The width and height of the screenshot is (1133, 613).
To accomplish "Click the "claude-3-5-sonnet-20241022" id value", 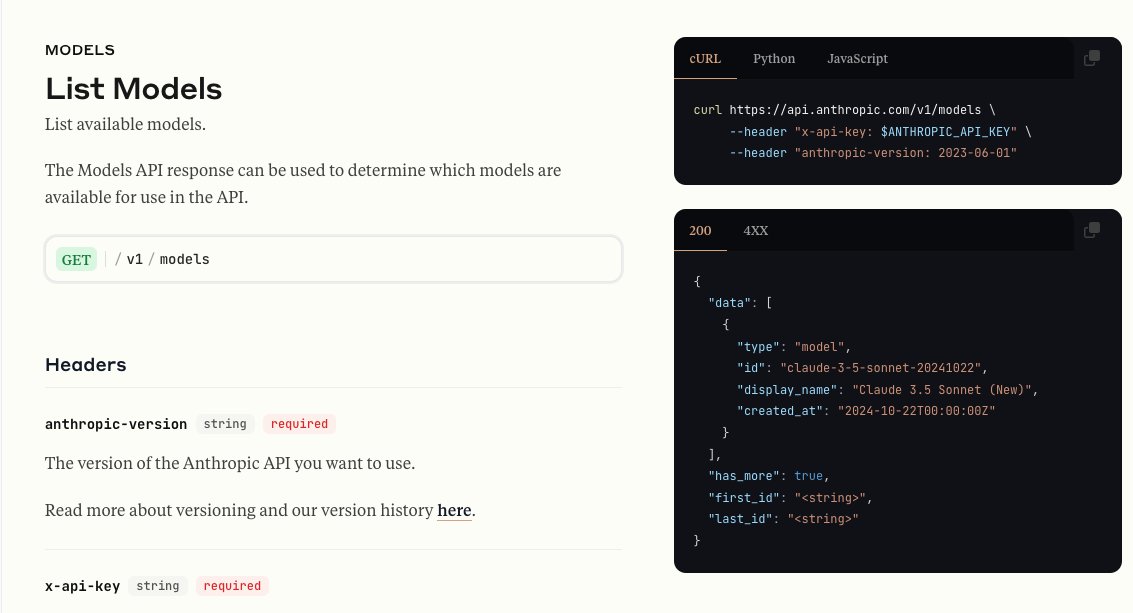I will click(x=880, y=368).
